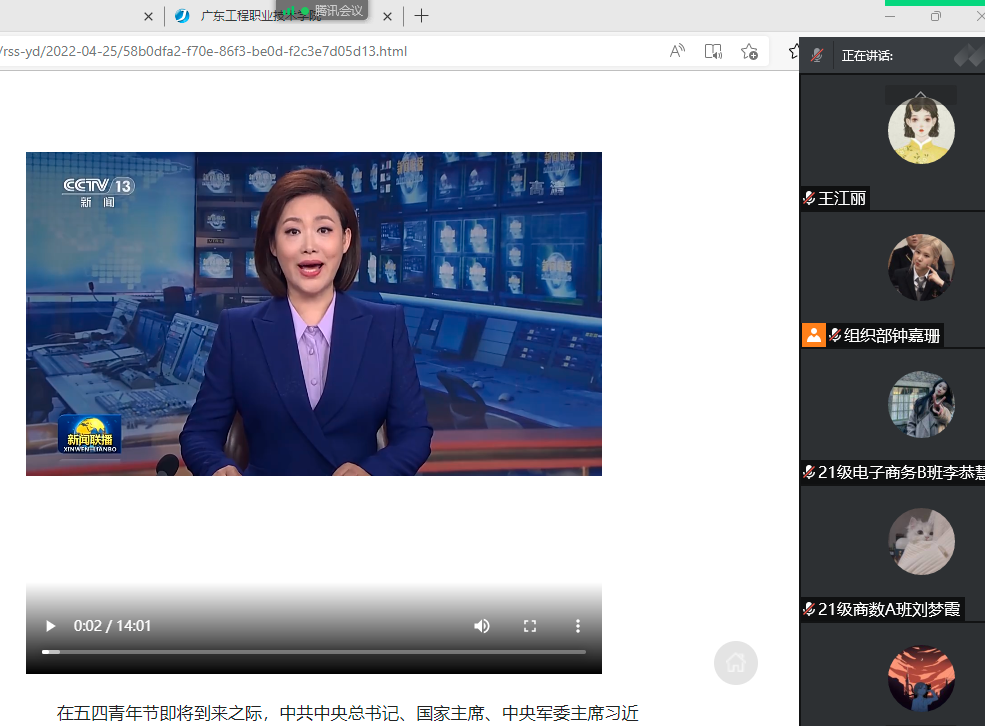This screenshot has height=726, width=985.
Task: Seek along the video progress bar
Action: tap(313, 652)
